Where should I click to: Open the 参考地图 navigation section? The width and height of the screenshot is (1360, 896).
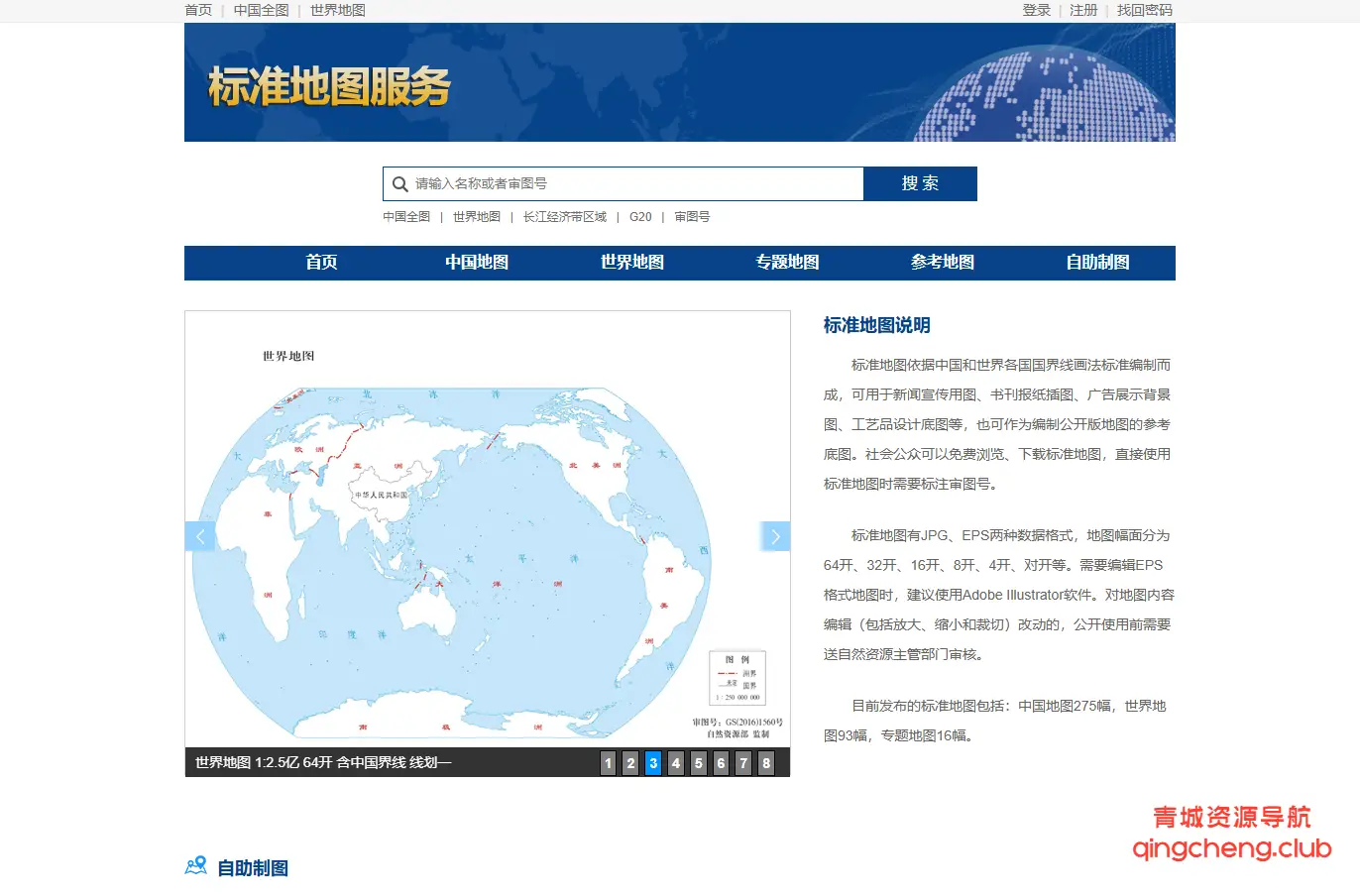pos(943,263)
